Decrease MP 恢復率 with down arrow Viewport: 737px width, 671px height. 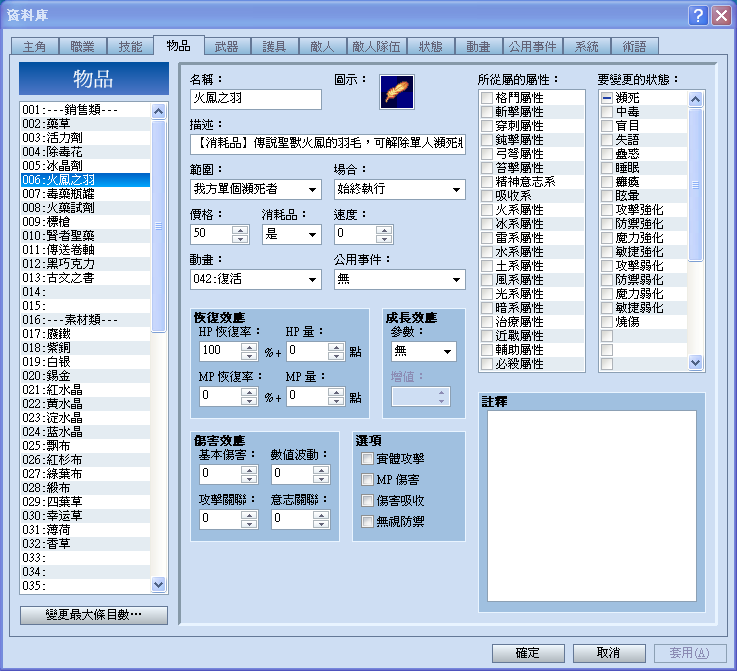point(249,402)
